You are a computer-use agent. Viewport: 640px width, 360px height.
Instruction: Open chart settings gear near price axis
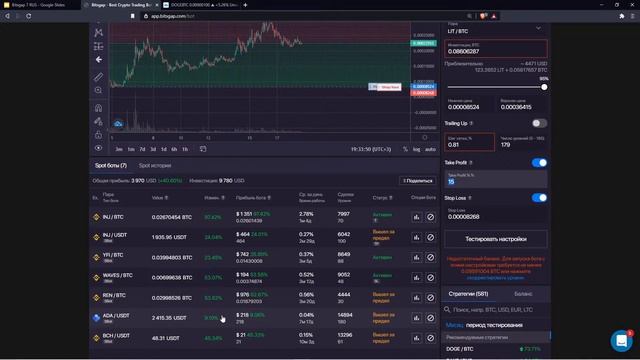pyautogui.click(x=424, y=138)
